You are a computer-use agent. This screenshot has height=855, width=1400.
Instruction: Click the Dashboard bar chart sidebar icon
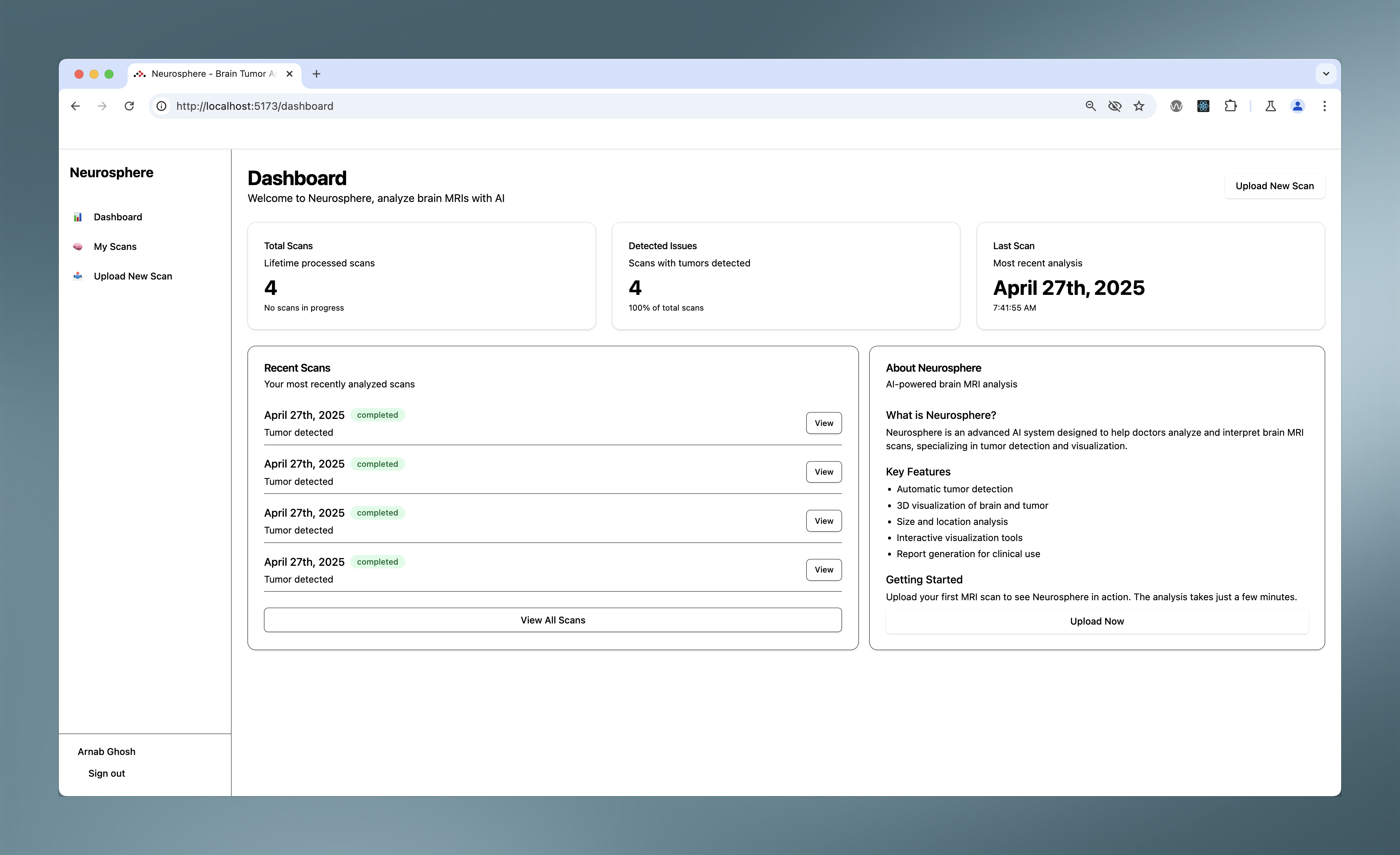[78, 217]
